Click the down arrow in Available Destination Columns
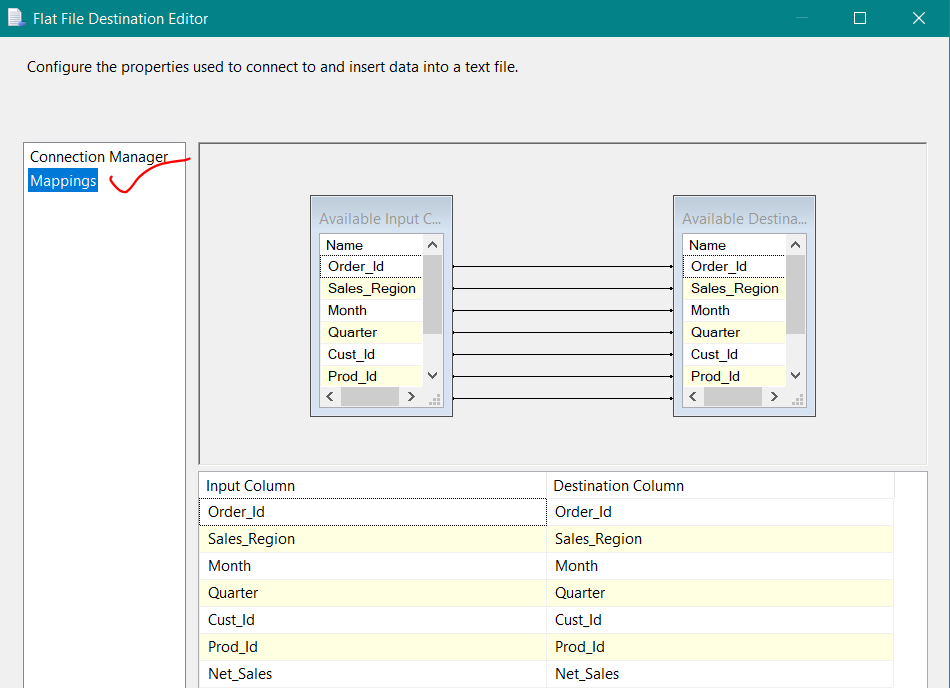The width and height of the screenshot is (950, 688). (796, 375)
